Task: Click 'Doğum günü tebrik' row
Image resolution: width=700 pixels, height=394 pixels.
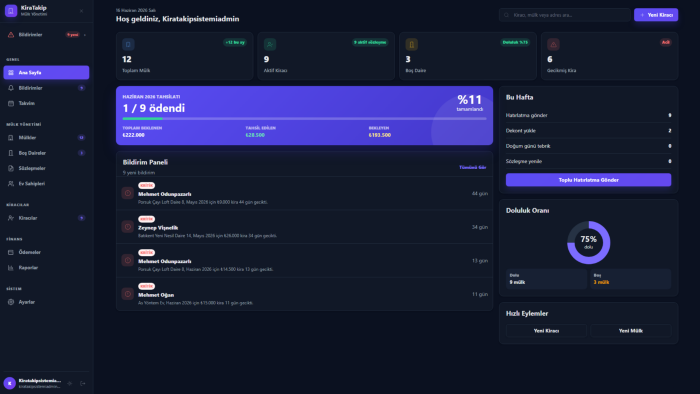Action: [588, 146]
